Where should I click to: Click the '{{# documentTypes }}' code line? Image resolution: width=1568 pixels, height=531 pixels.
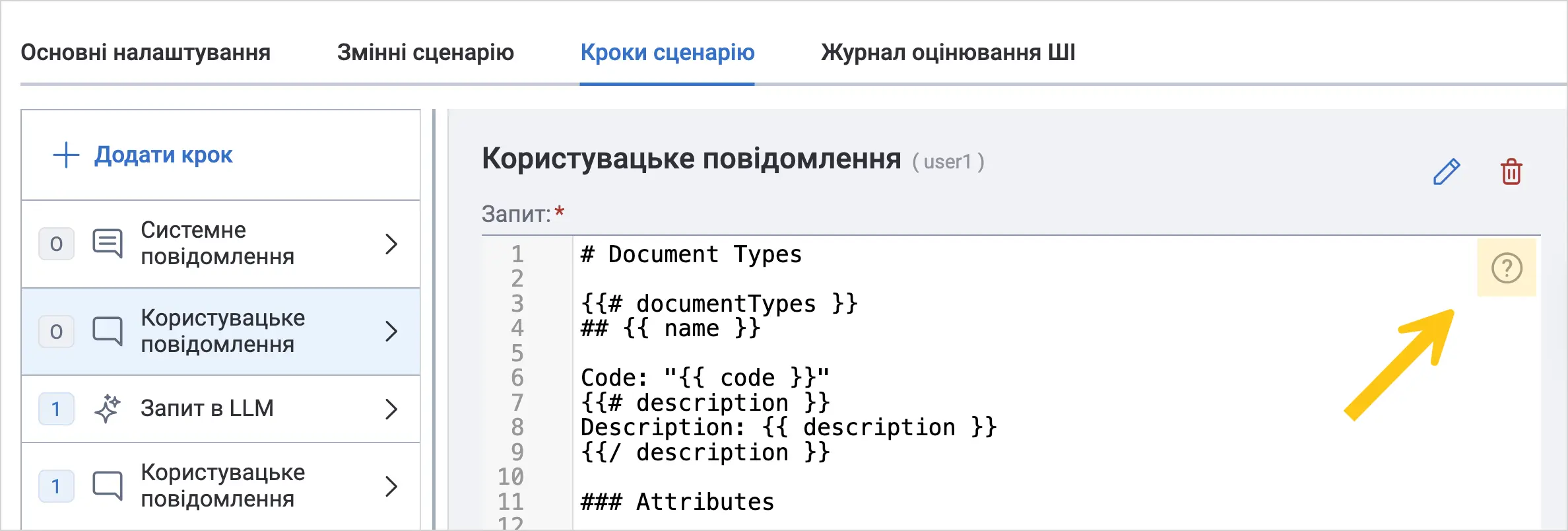tap(719, 304)
